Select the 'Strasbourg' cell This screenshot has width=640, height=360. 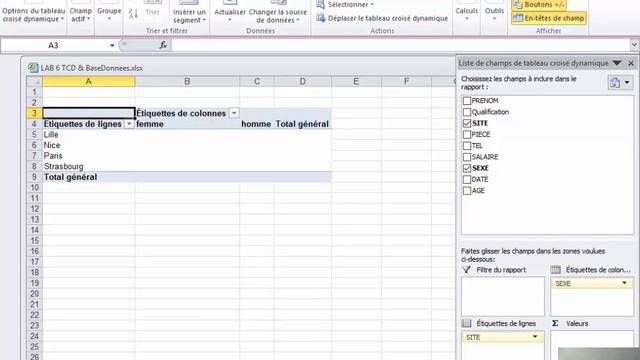pyautogui.click(x=89, y=166)
